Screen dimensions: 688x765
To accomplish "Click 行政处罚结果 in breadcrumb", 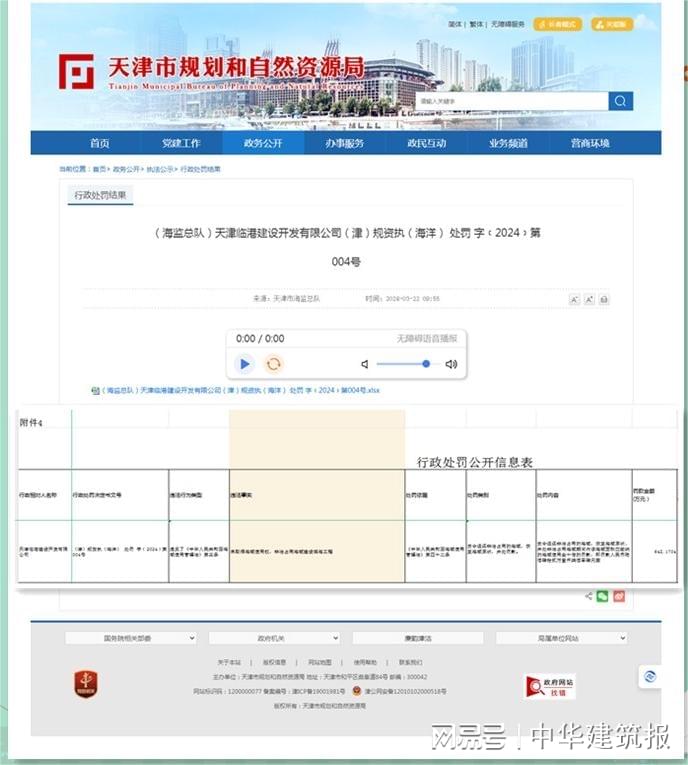I will point(201,169).
